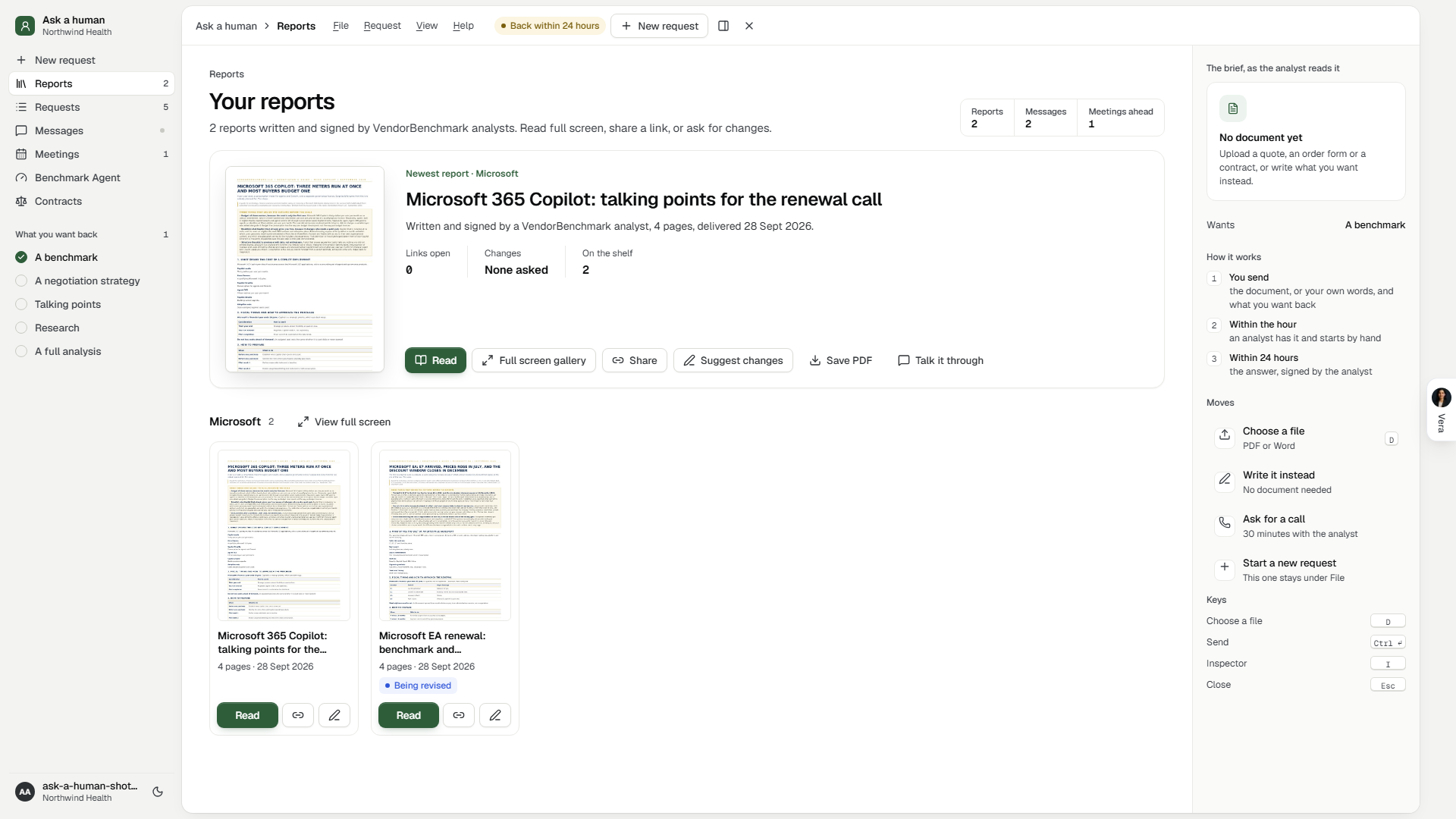Open Messages in sidebar

click(x=91, y=130)
